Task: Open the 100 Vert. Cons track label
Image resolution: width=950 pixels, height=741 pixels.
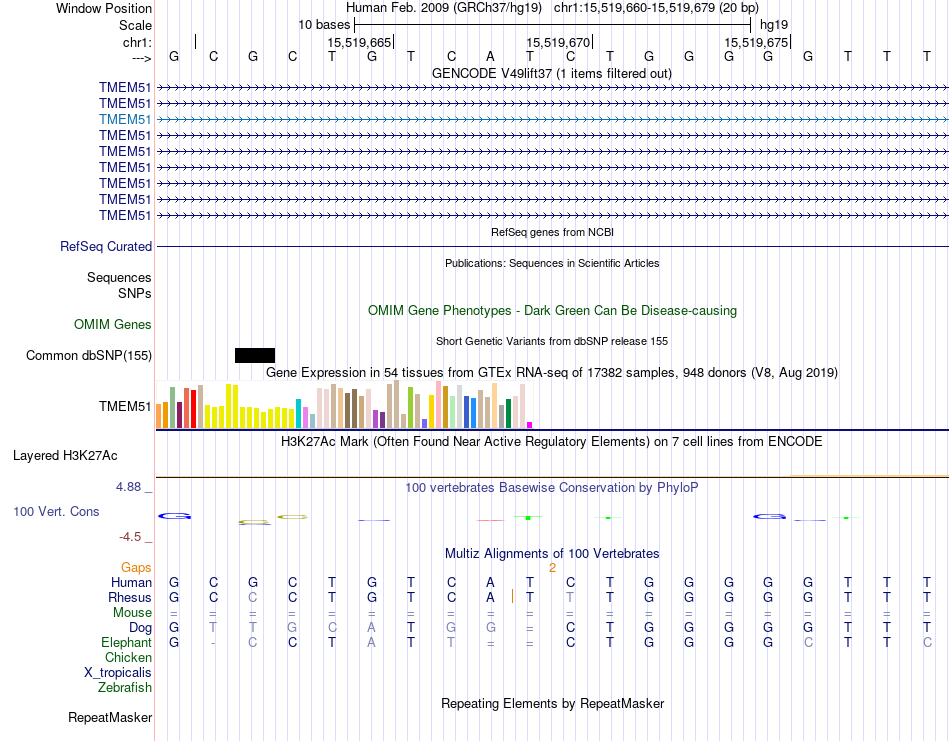Action: click(56, 511)
